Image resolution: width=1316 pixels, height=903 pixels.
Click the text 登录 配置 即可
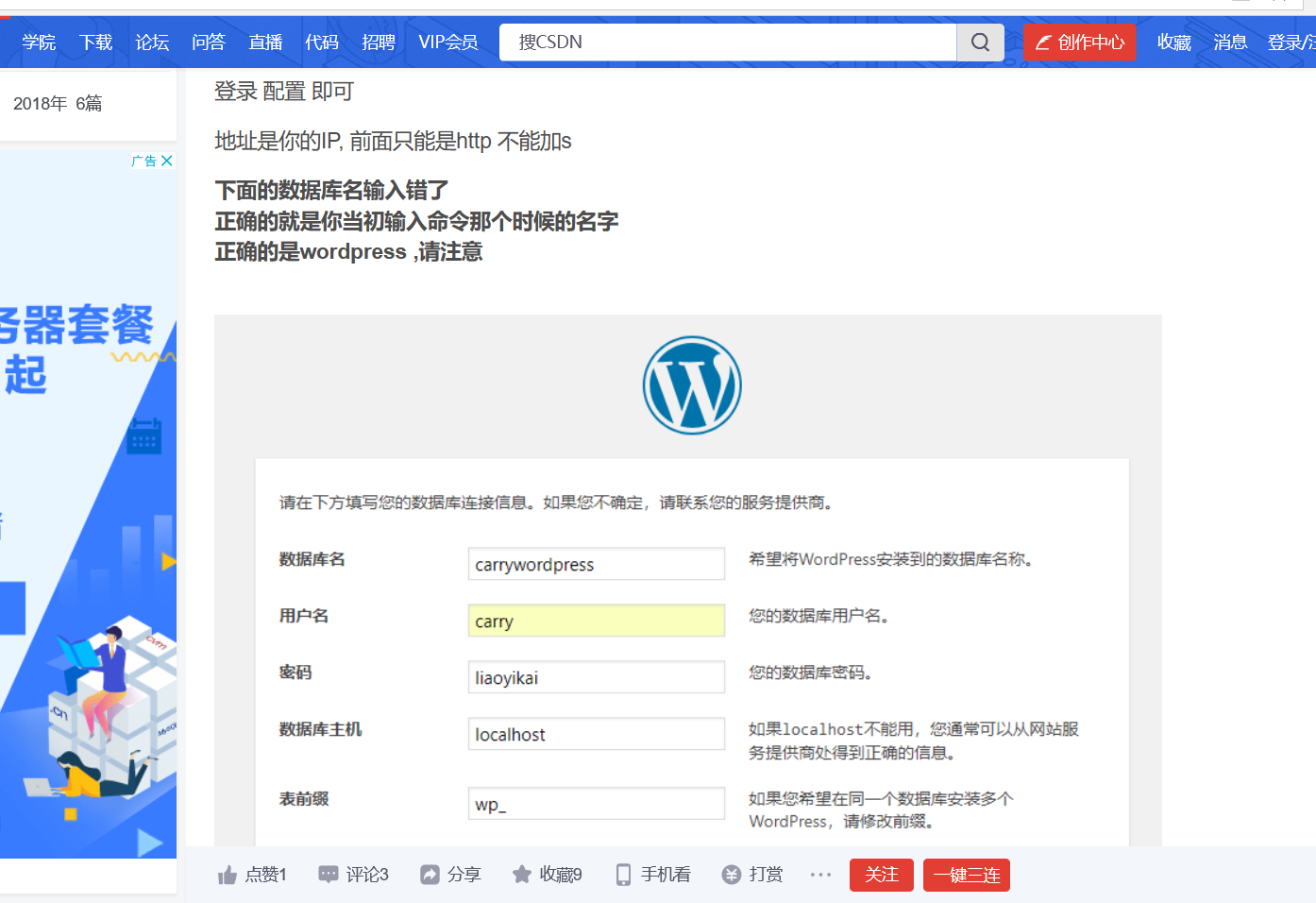point(283,92)
